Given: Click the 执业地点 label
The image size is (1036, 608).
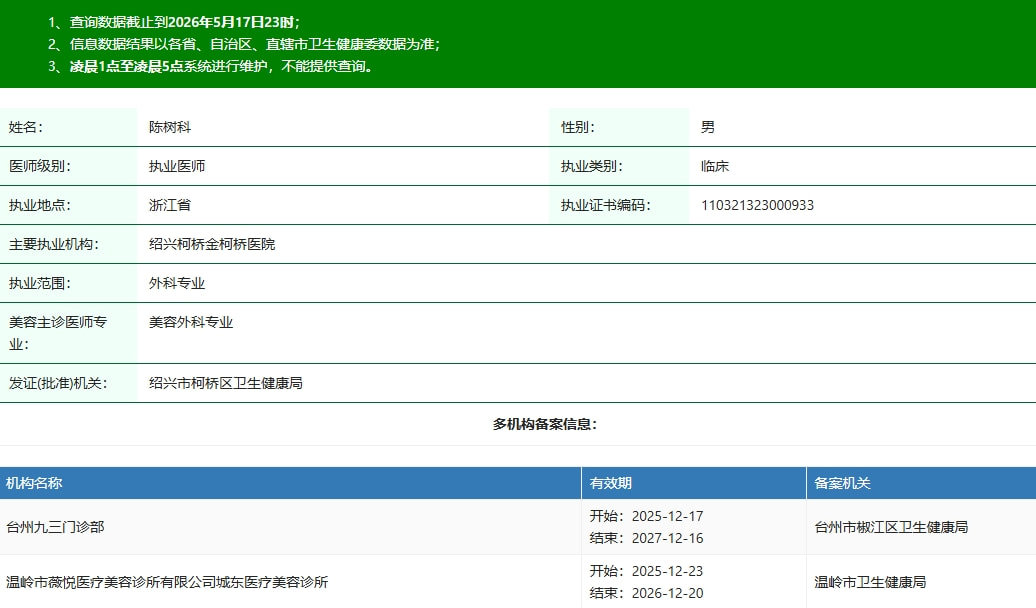Looking at the screenshot, I should (x=40, y=205).
